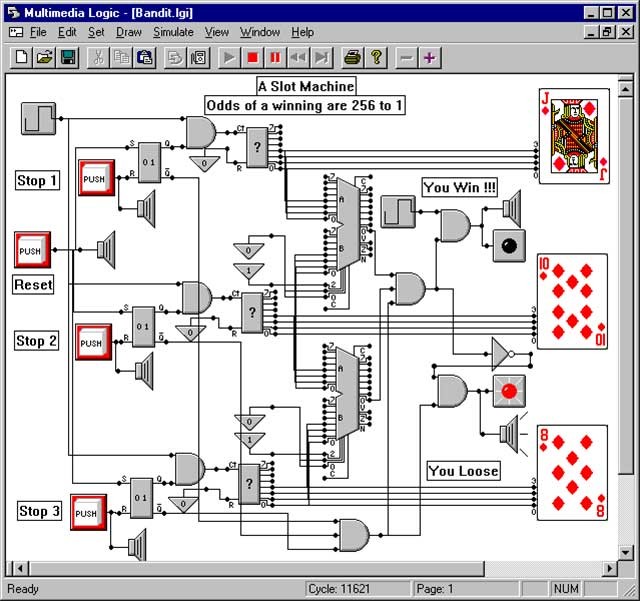Save the circuit with the floppy disk icon
Image resolution: width=640 pixels, height=601 pixels.
point(67,57)
